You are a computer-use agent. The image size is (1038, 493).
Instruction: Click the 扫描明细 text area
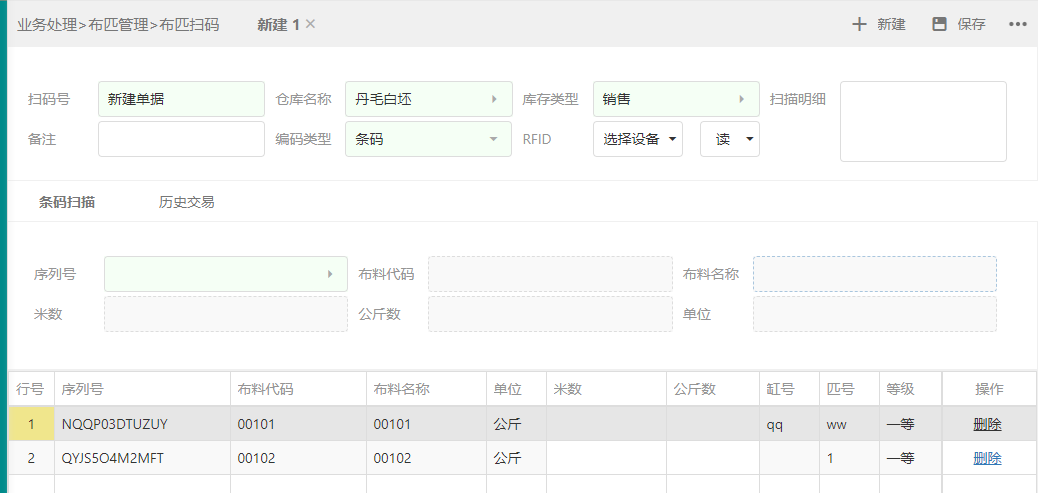(922, 121)
